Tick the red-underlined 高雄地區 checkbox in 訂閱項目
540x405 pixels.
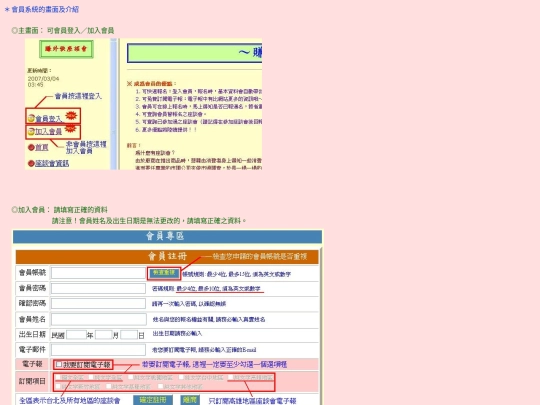[230, 377]
